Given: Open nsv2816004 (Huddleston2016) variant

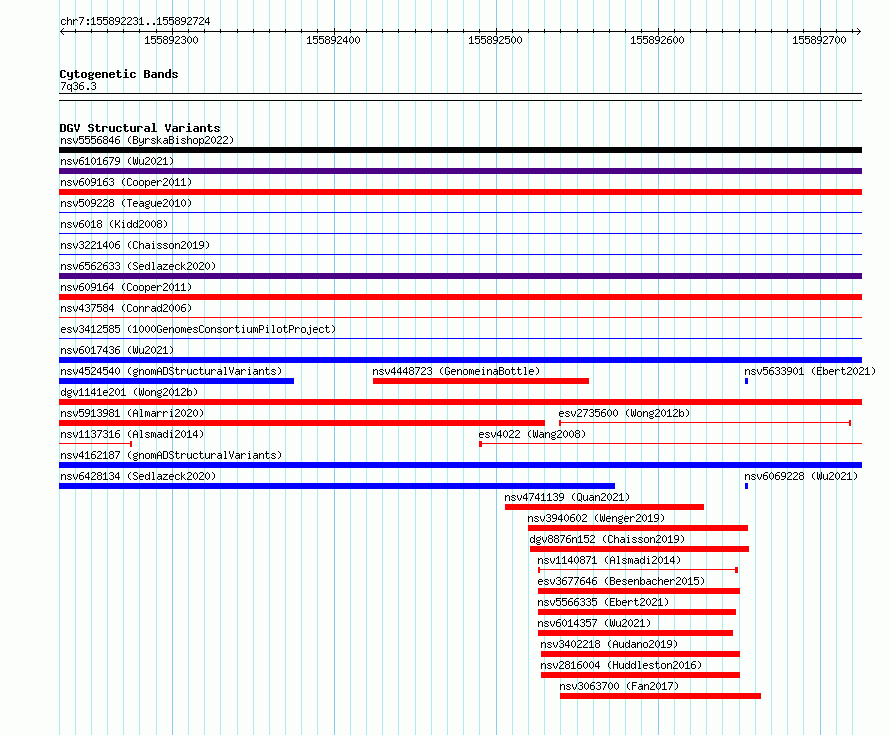Looking at the screenshot, I should (621, 665).
